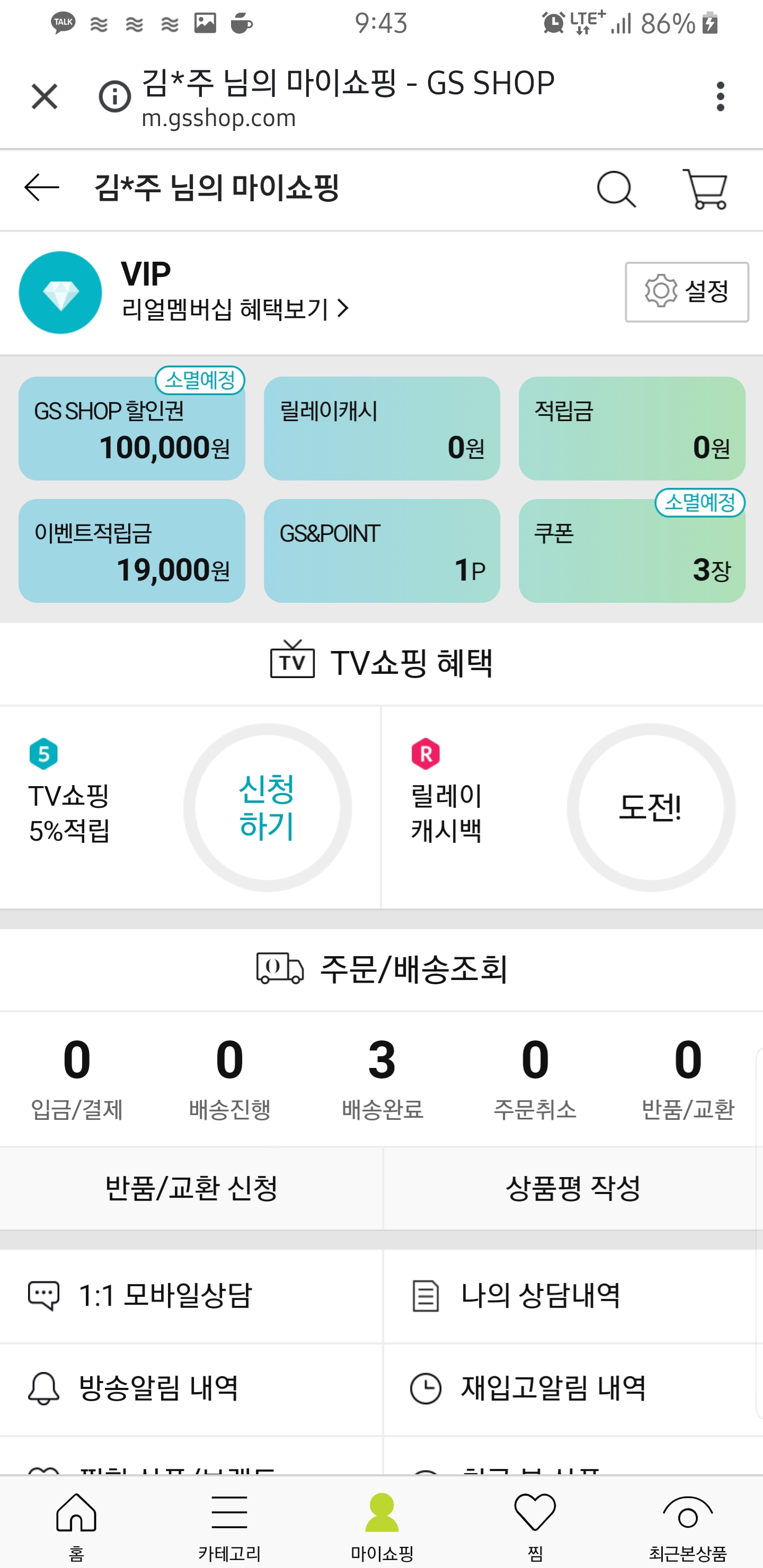Expand 리얼멤버십 혜택보기 chevron
This screenshot has height=1568, width=763.
[x=343, y=309]
